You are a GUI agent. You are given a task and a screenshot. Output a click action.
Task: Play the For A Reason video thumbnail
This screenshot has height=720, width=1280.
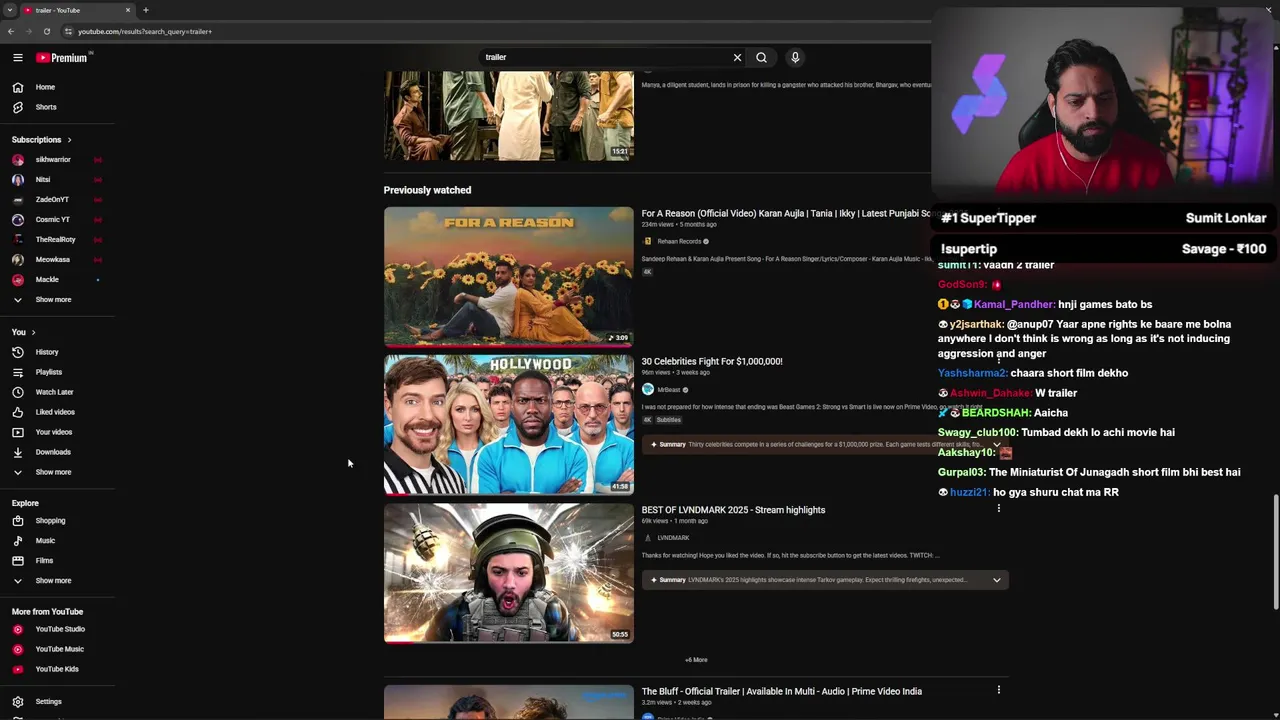point(509,276)
